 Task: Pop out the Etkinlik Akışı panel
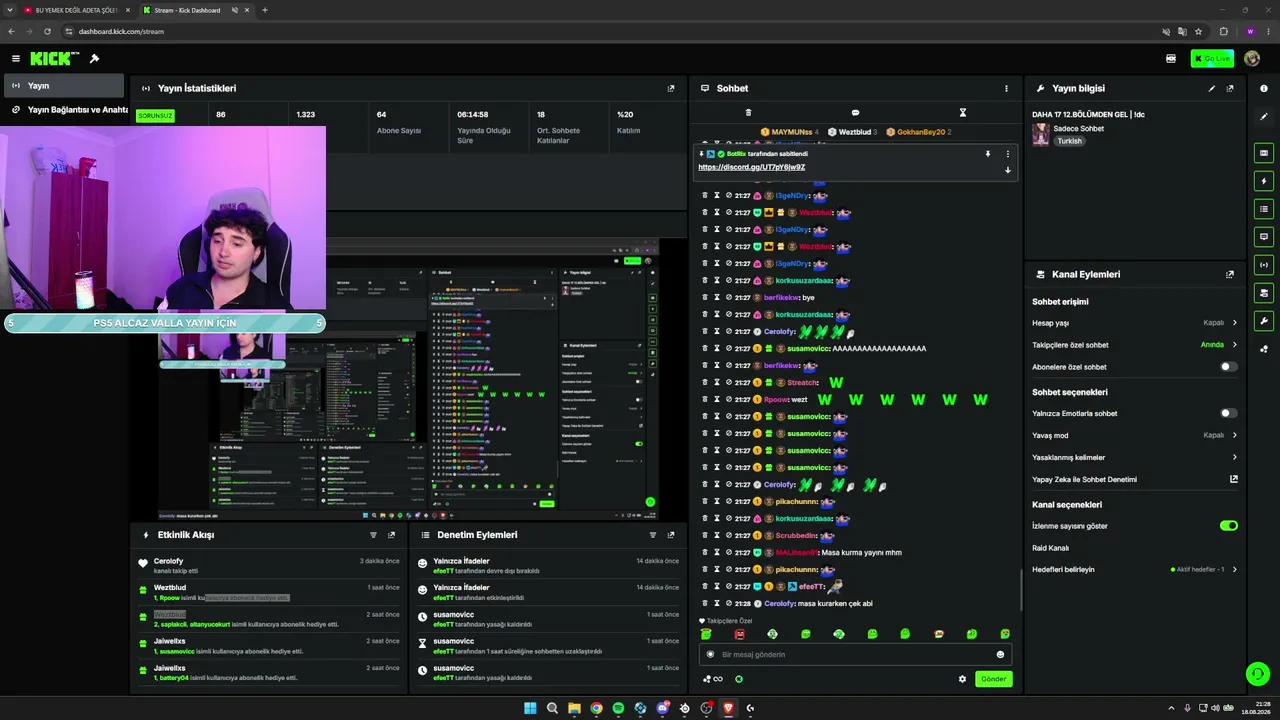[391, 535]
